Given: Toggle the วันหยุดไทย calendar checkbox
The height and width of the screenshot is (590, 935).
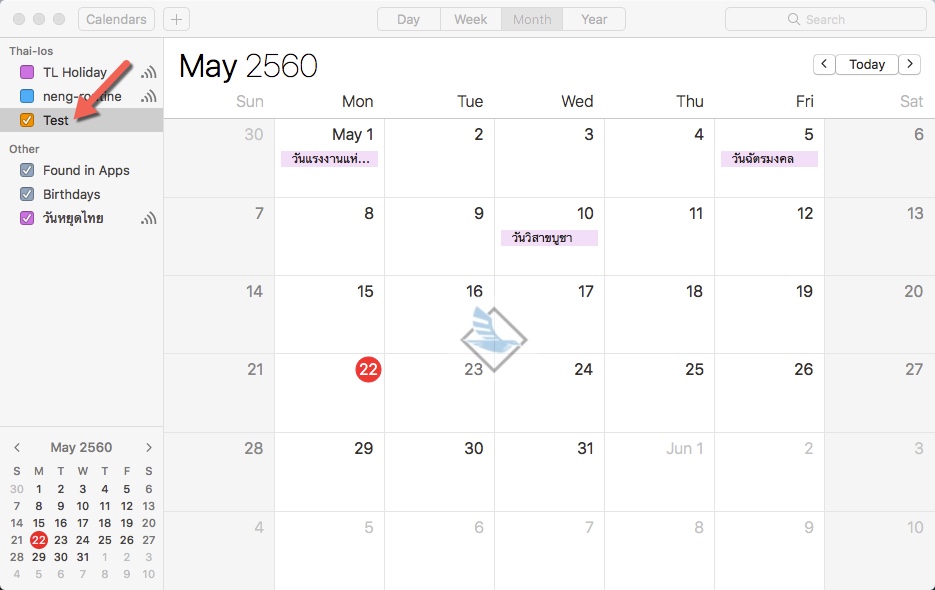Looking at the screenshot, I should (27, 218).
